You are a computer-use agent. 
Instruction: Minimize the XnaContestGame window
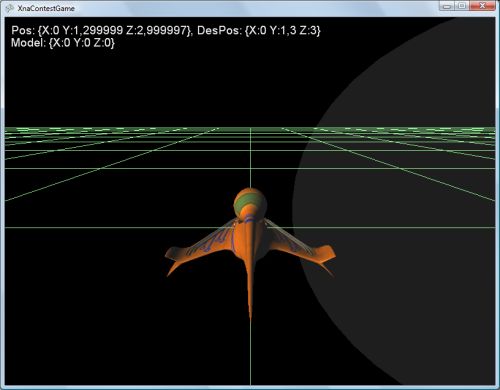pyautogui.click(x=447, y=6)
